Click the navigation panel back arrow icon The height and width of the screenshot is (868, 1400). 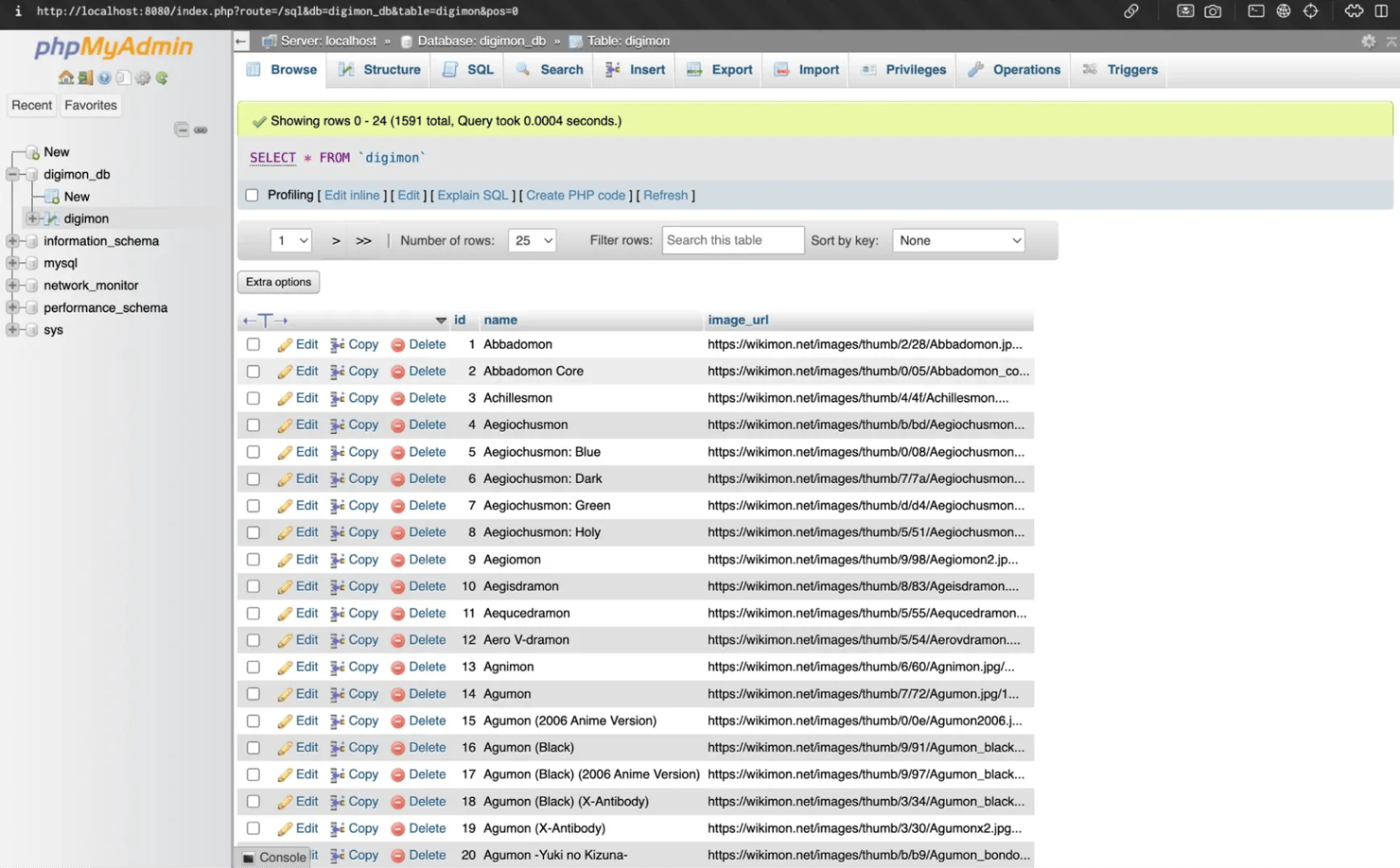pyautogui.click(x=241, y=41)
